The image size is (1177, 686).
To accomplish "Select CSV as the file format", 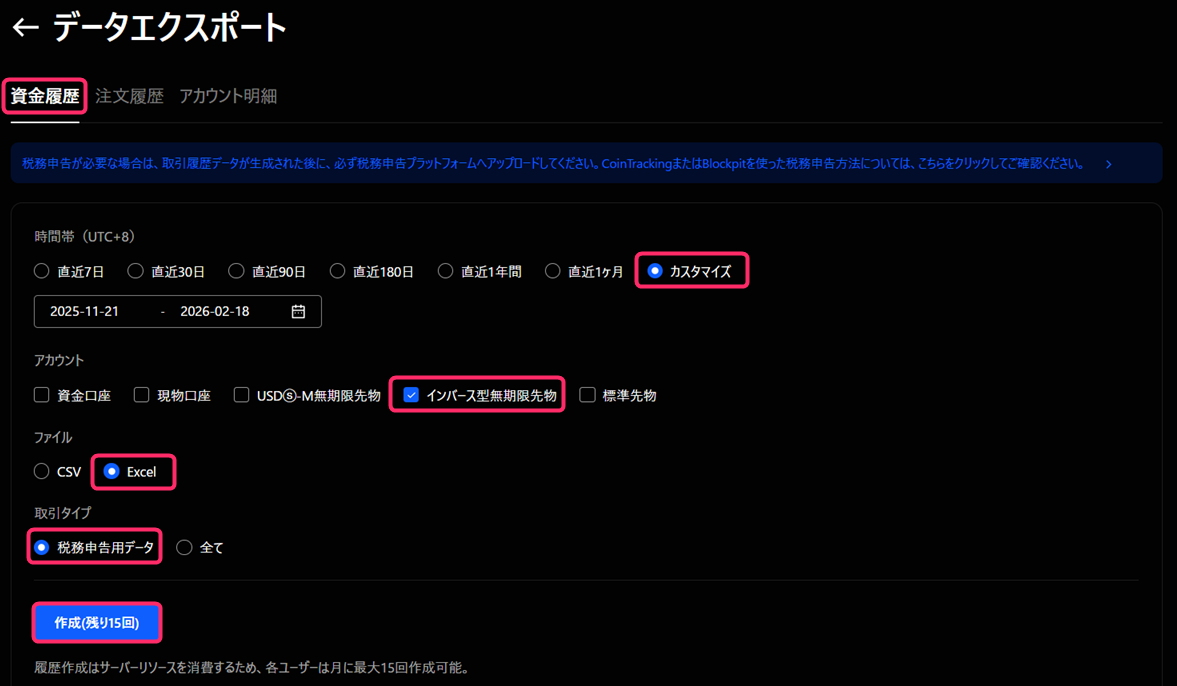I will coord(42,471).
